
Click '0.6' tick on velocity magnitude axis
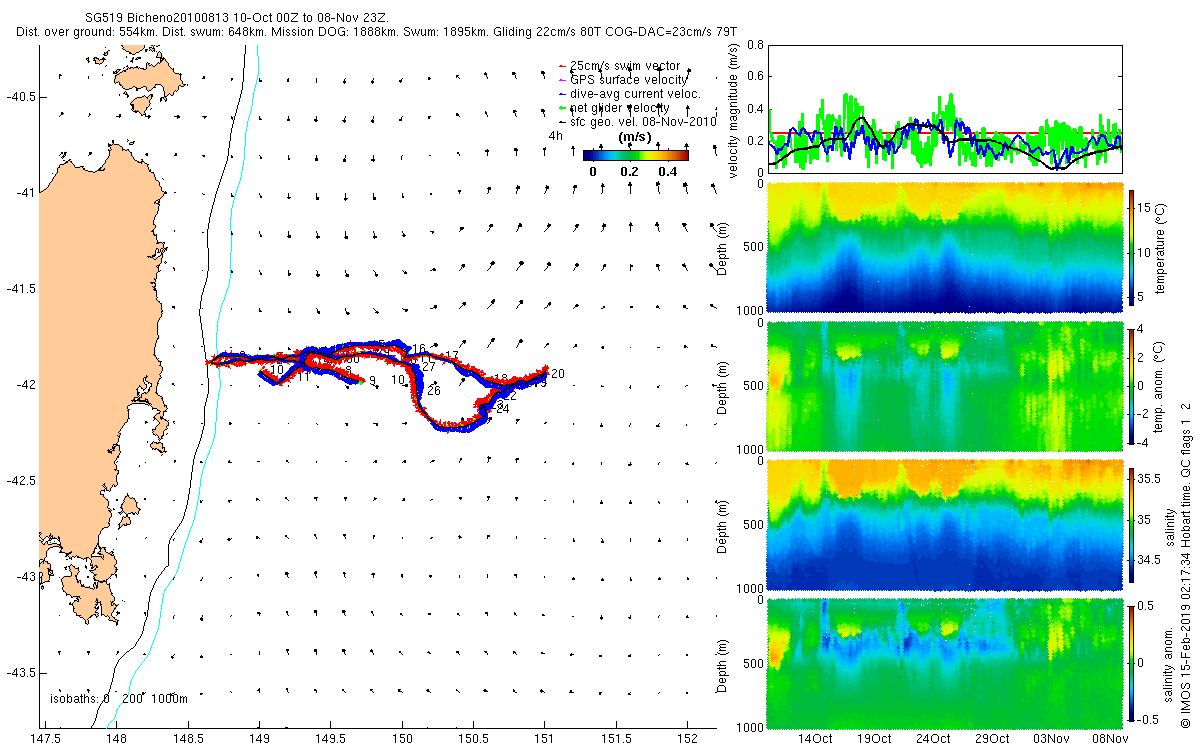[756, 76]
